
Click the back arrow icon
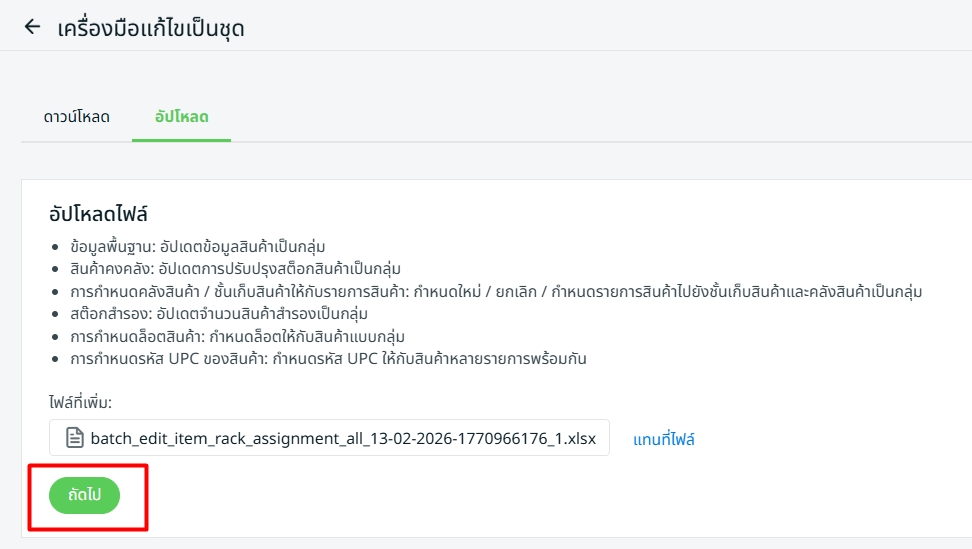point(33,27)
